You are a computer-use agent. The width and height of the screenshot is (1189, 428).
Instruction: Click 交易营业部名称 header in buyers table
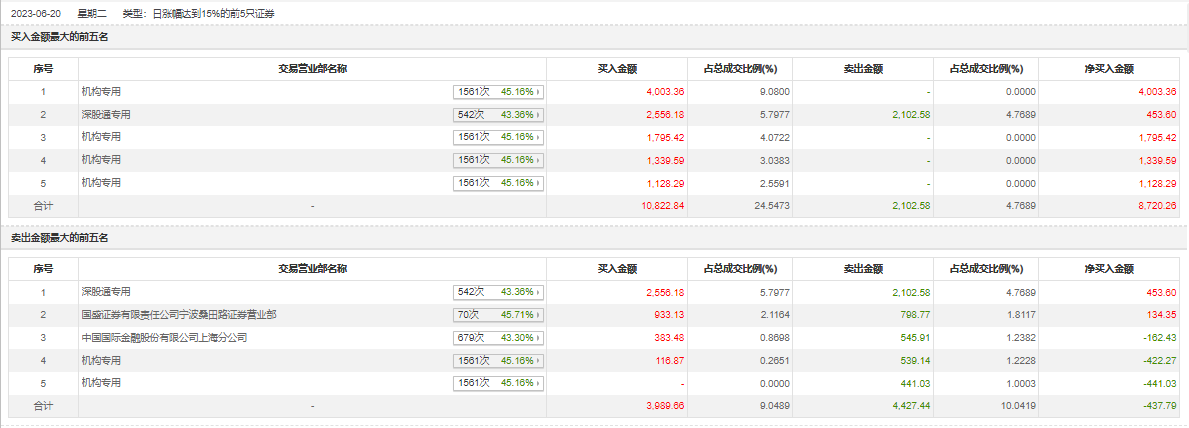pyautogui.click(x=312, y=69)
